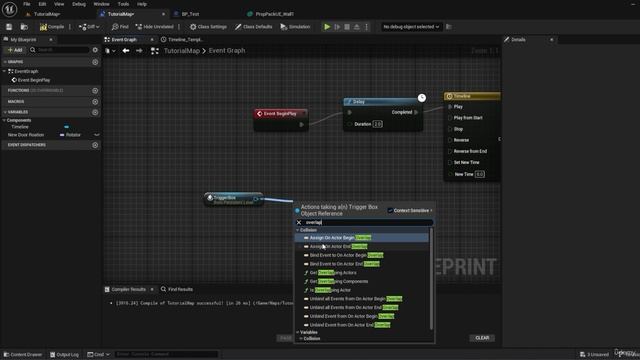
Task: Click the Find toolbar button
Action: point(120,27)
